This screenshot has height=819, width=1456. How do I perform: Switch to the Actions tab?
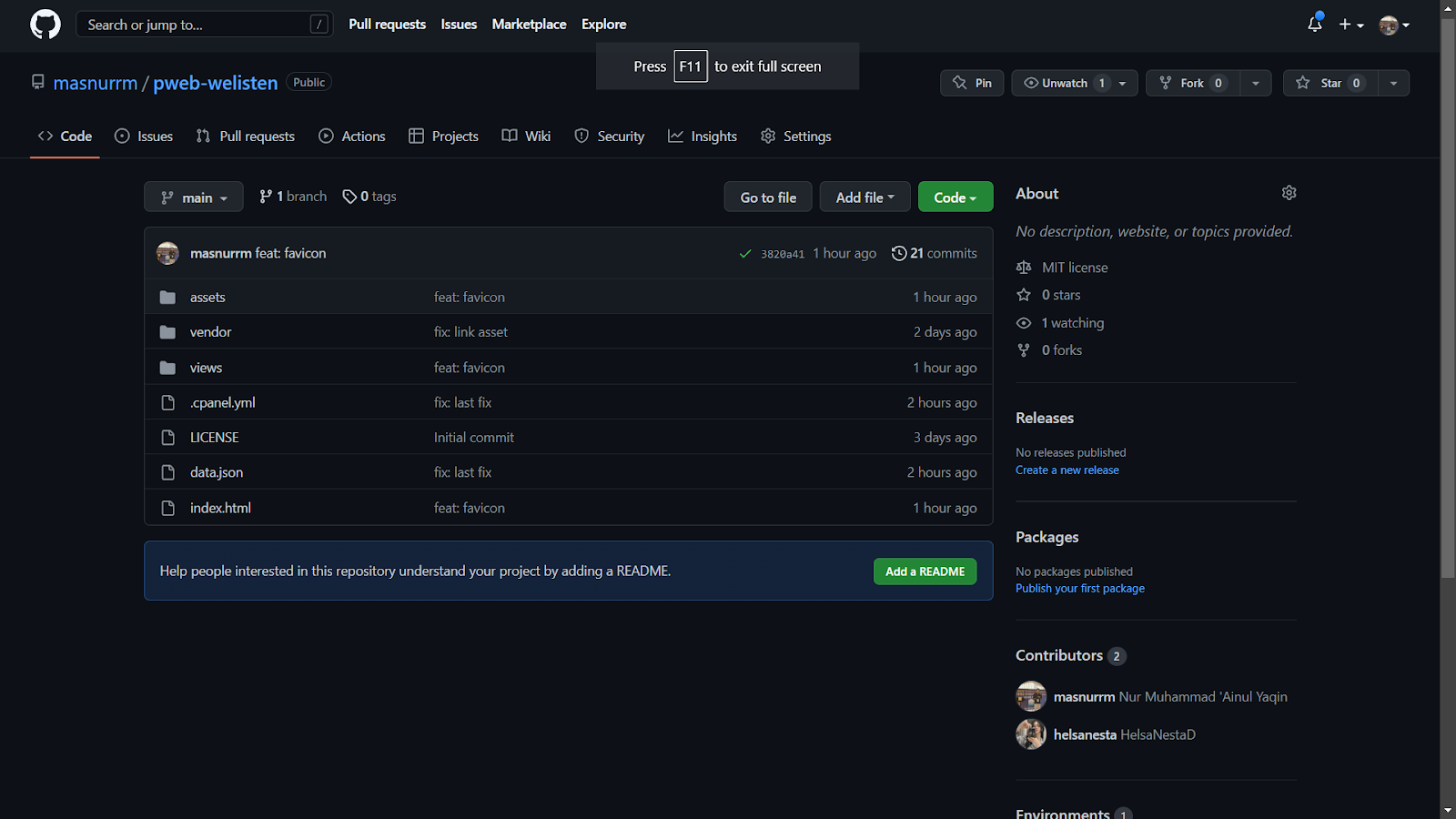click(352, 136)
